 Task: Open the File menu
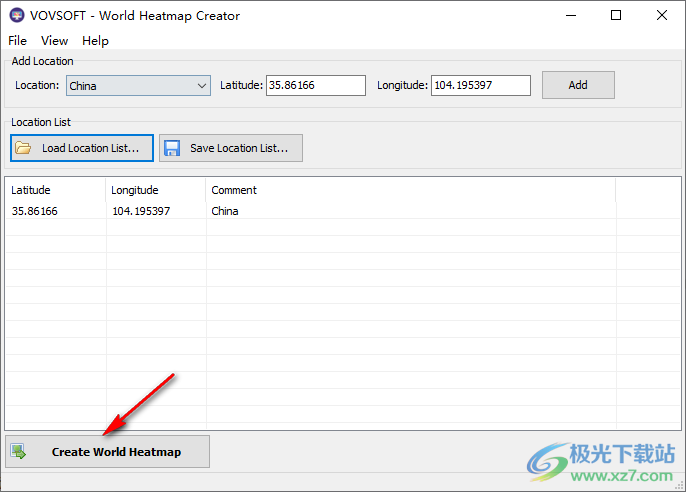18,41
